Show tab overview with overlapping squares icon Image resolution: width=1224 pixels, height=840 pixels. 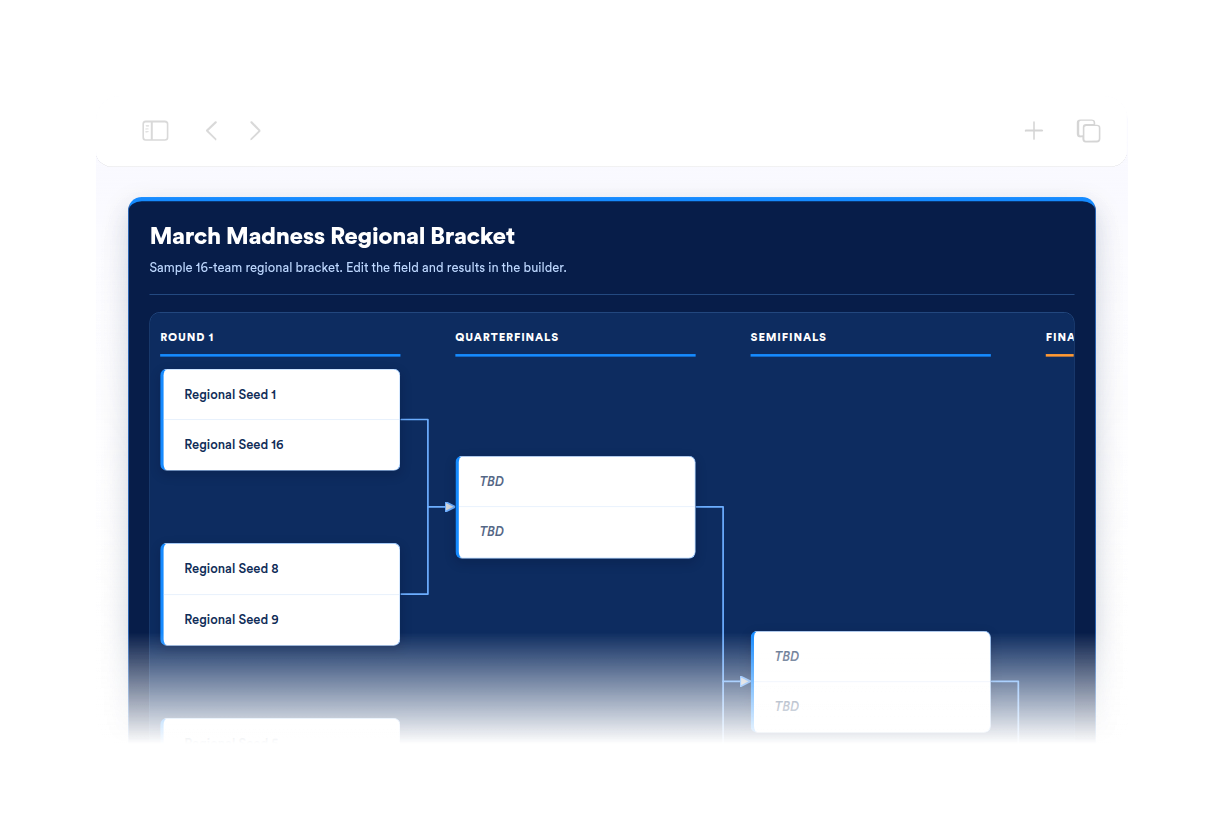coord(1088,131)
